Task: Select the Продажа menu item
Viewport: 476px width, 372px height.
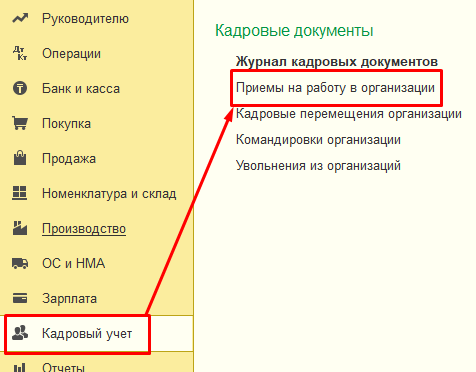Action: (x=69, y=159)
